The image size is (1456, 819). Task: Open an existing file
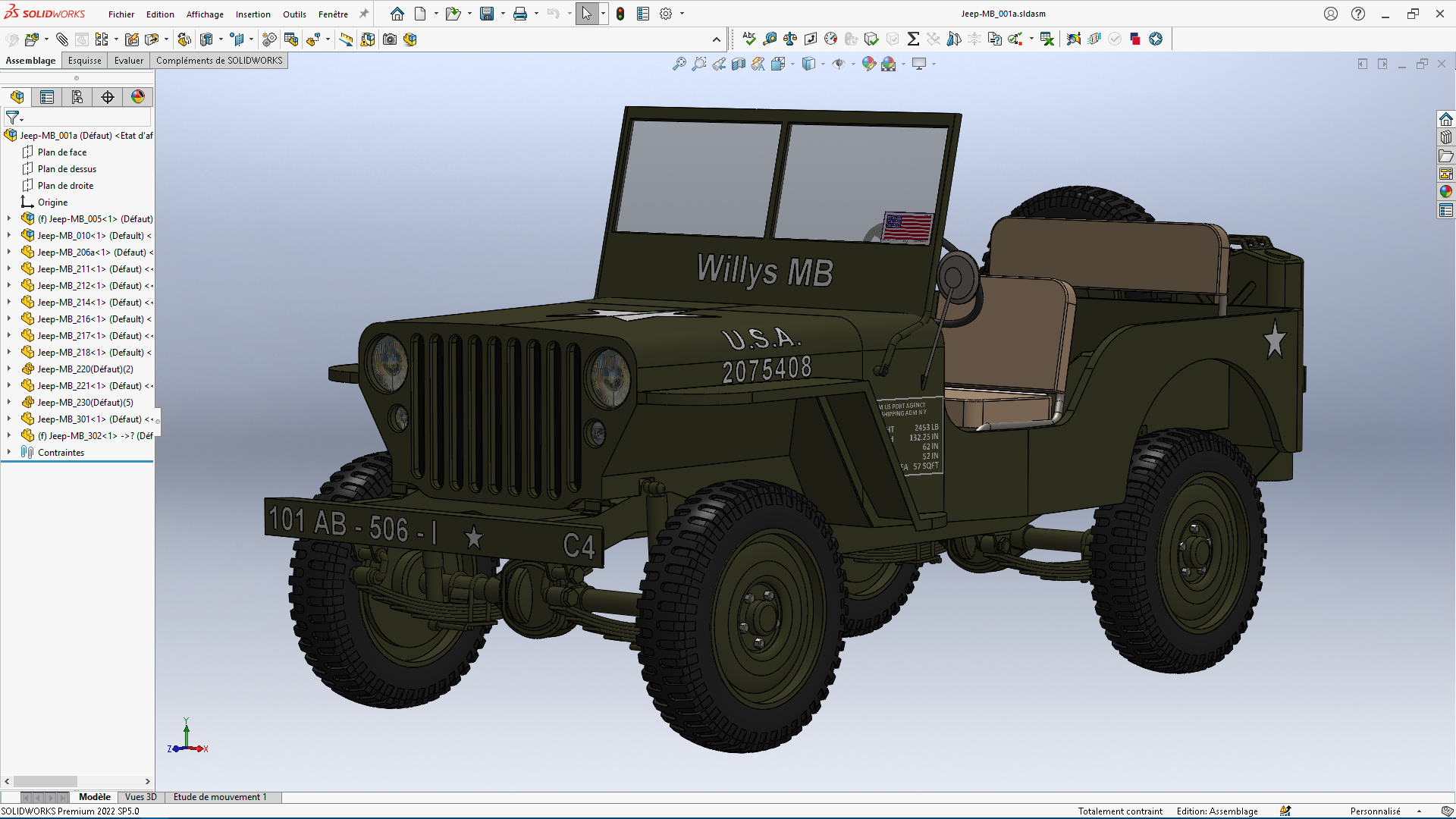click(453, 14)
